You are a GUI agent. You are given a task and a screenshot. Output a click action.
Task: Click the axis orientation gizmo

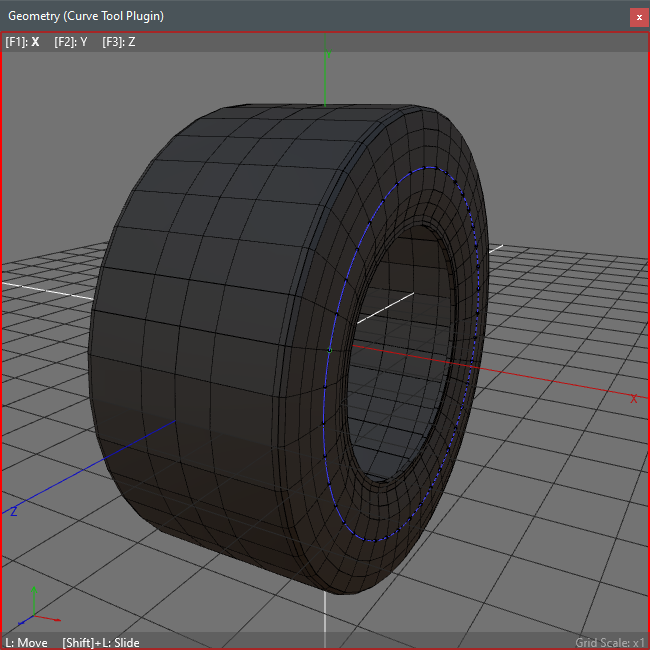coord(37,606)
